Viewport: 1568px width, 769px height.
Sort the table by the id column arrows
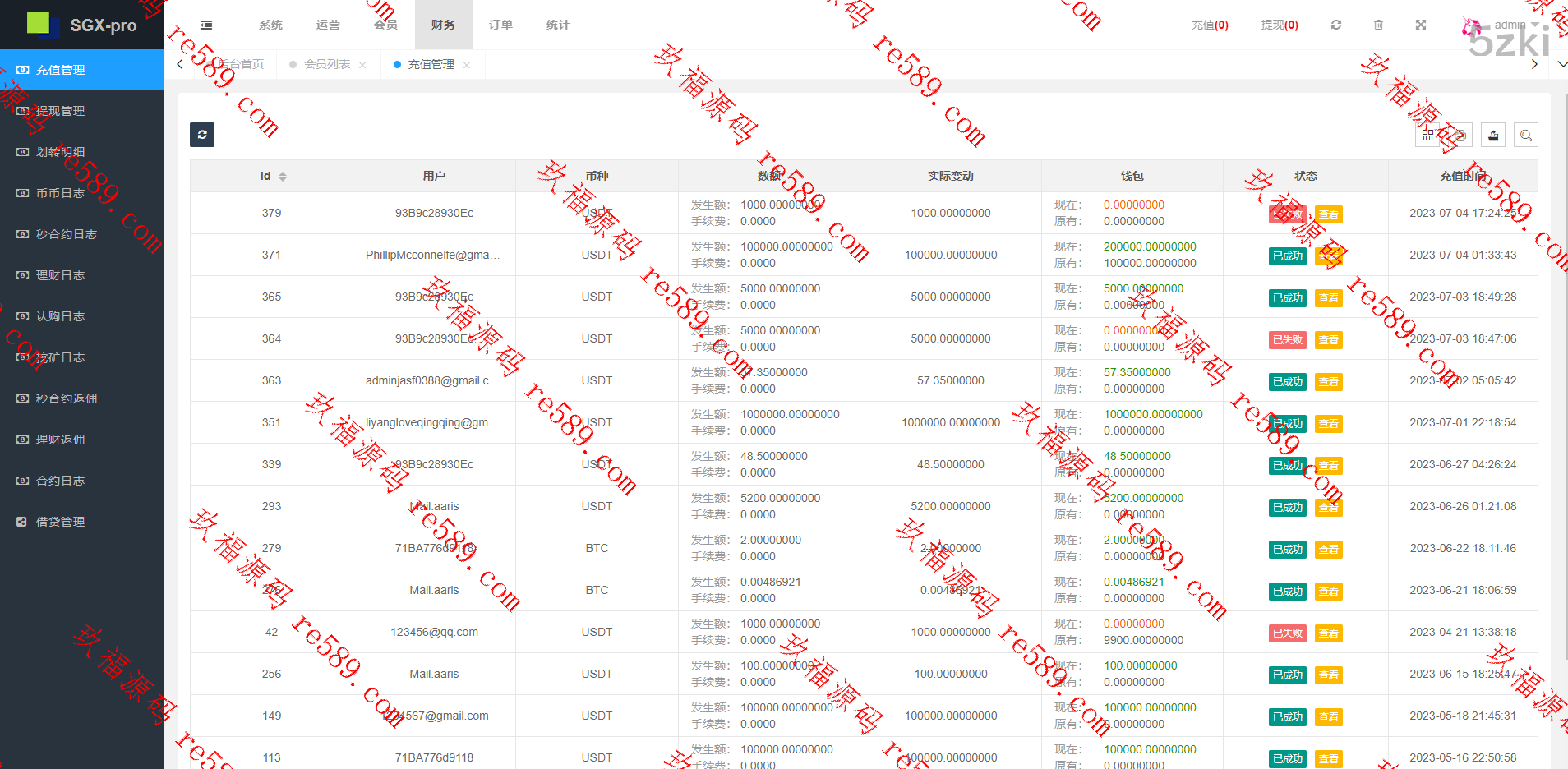click(283, 177)
